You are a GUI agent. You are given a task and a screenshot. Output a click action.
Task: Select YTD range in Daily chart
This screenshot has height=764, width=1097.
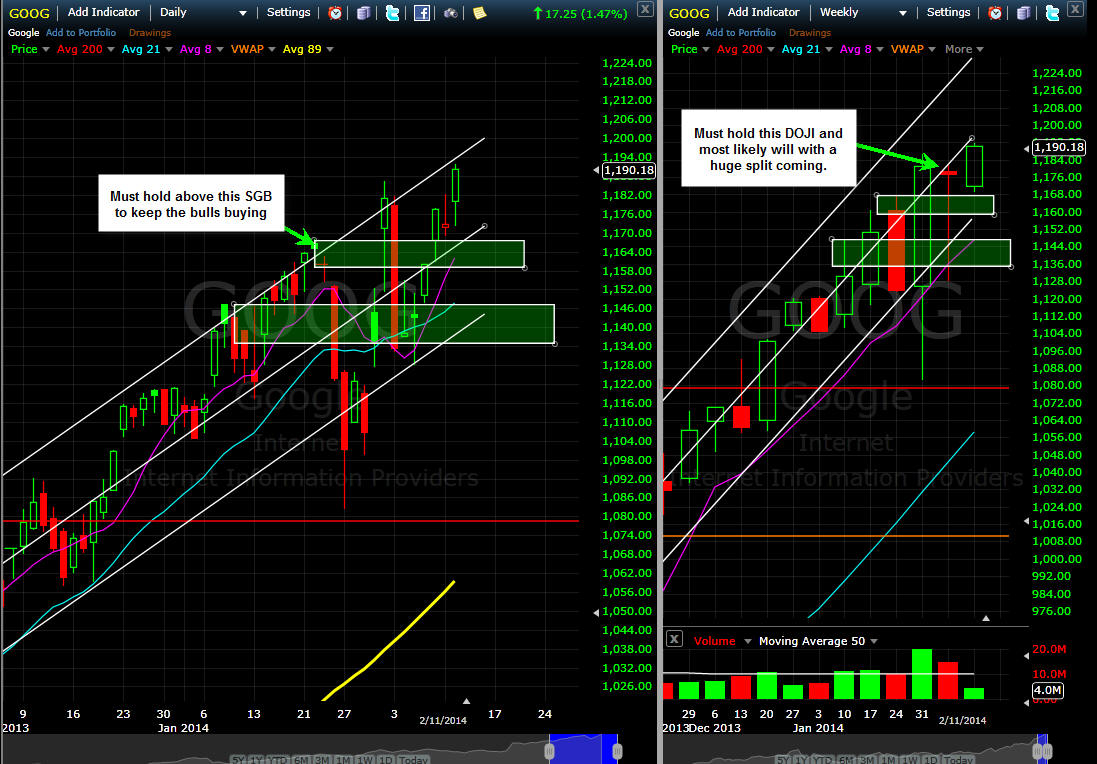(x=279, y=760)
